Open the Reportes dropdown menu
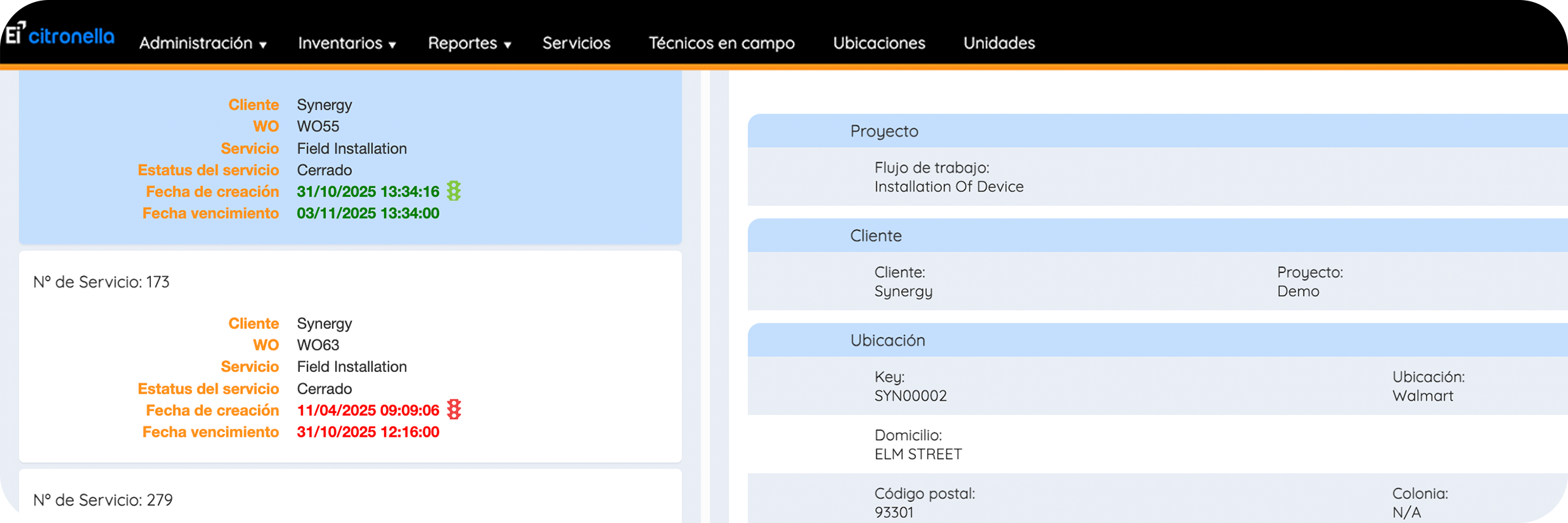 pos(469,43)
